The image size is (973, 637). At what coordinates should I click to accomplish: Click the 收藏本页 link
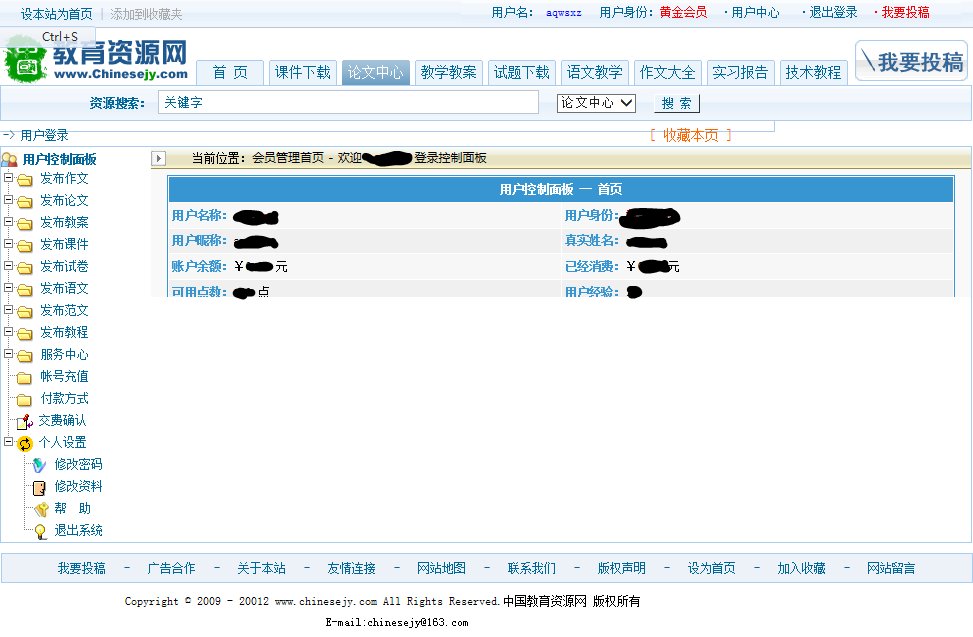(x=688, y=138)
